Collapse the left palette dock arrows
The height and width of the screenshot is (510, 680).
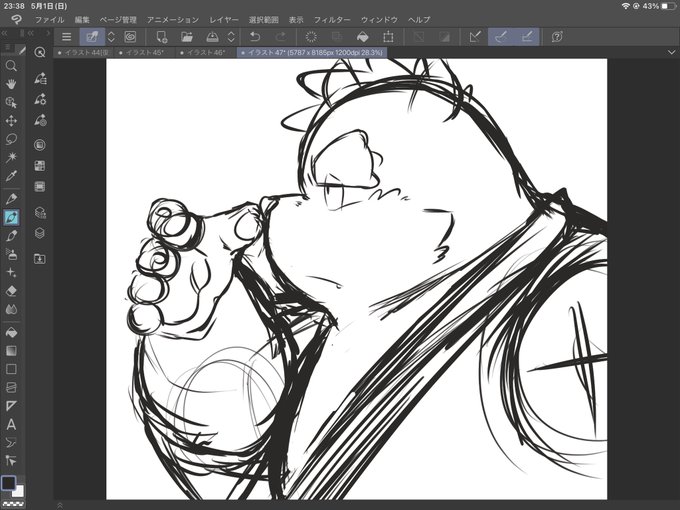tap(4, 33)
